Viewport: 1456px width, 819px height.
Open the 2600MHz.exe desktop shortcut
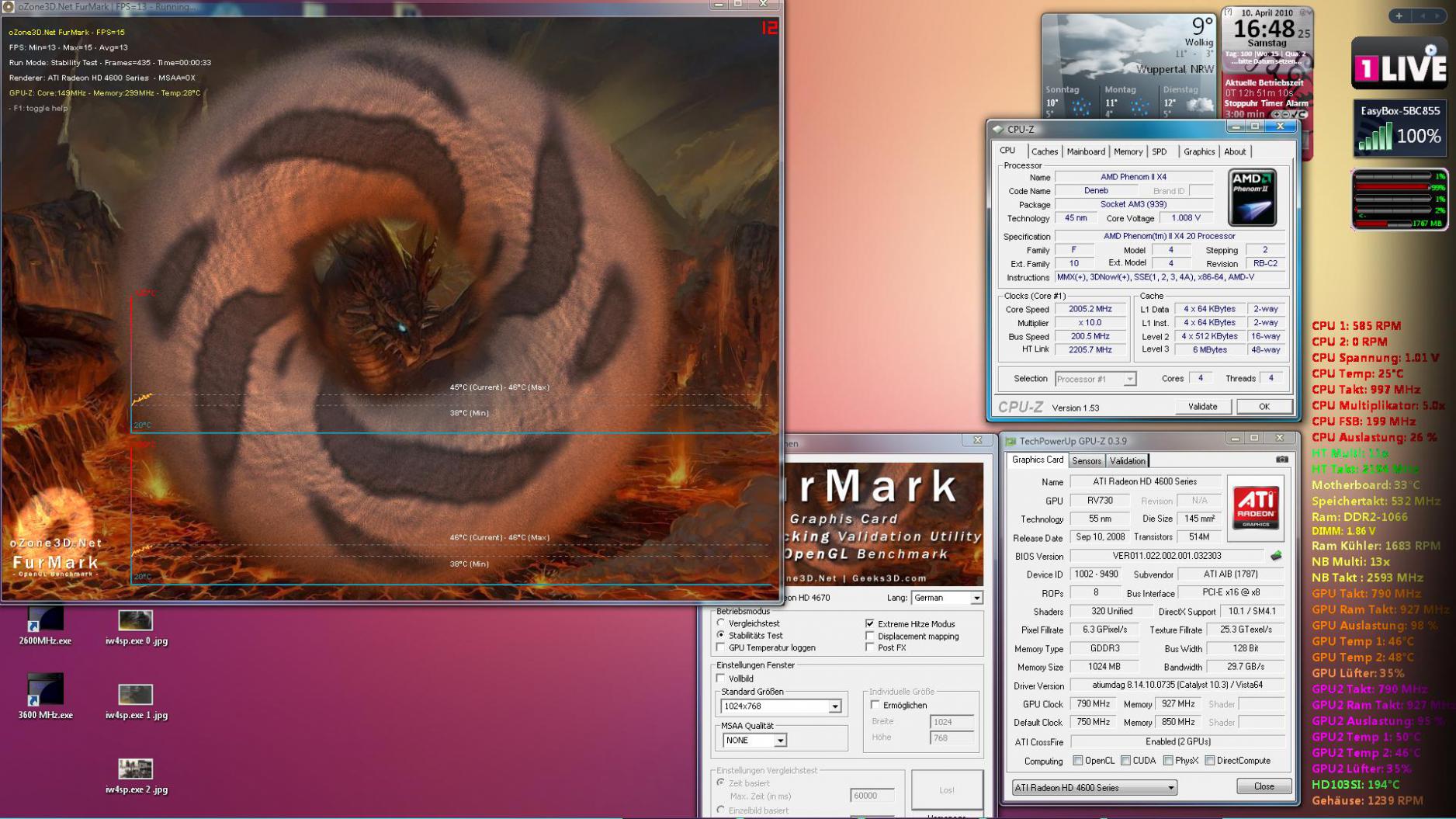(x=45, y=626)
